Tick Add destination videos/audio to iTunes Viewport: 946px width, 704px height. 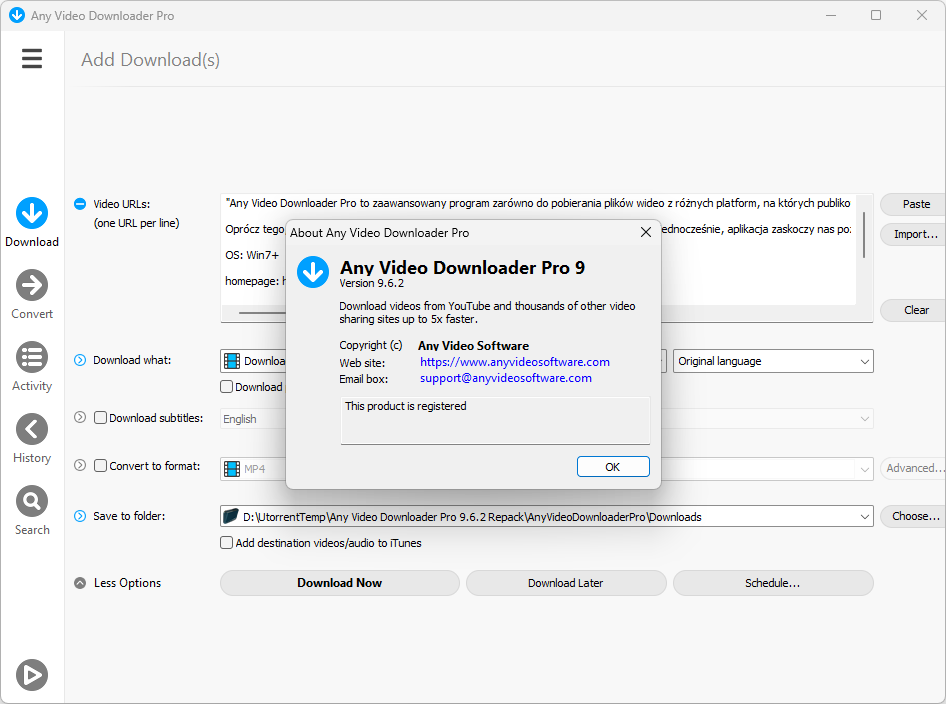(x=226, y=542)
